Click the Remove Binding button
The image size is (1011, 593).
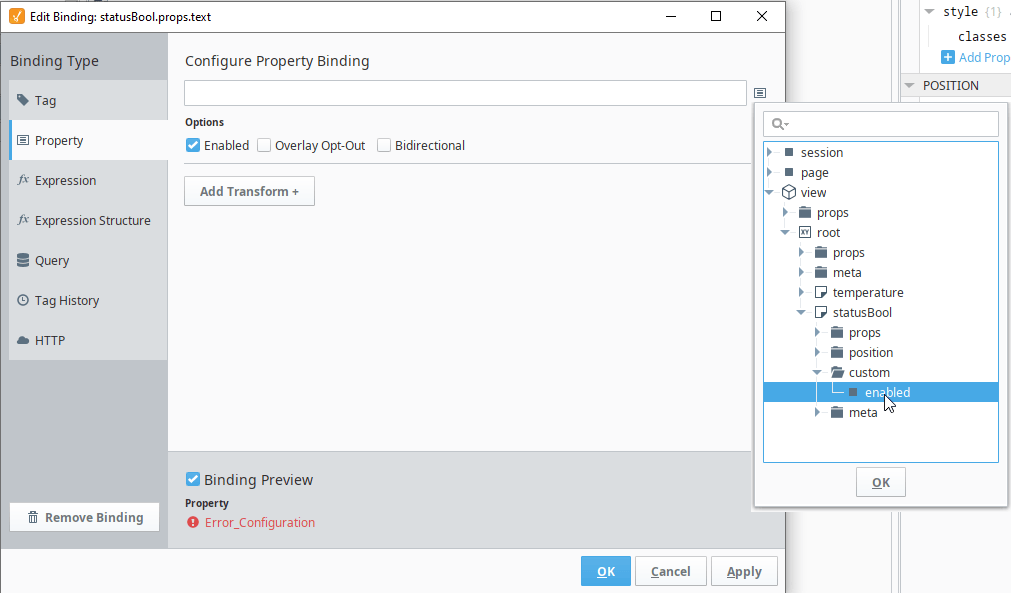pos(84,517)
